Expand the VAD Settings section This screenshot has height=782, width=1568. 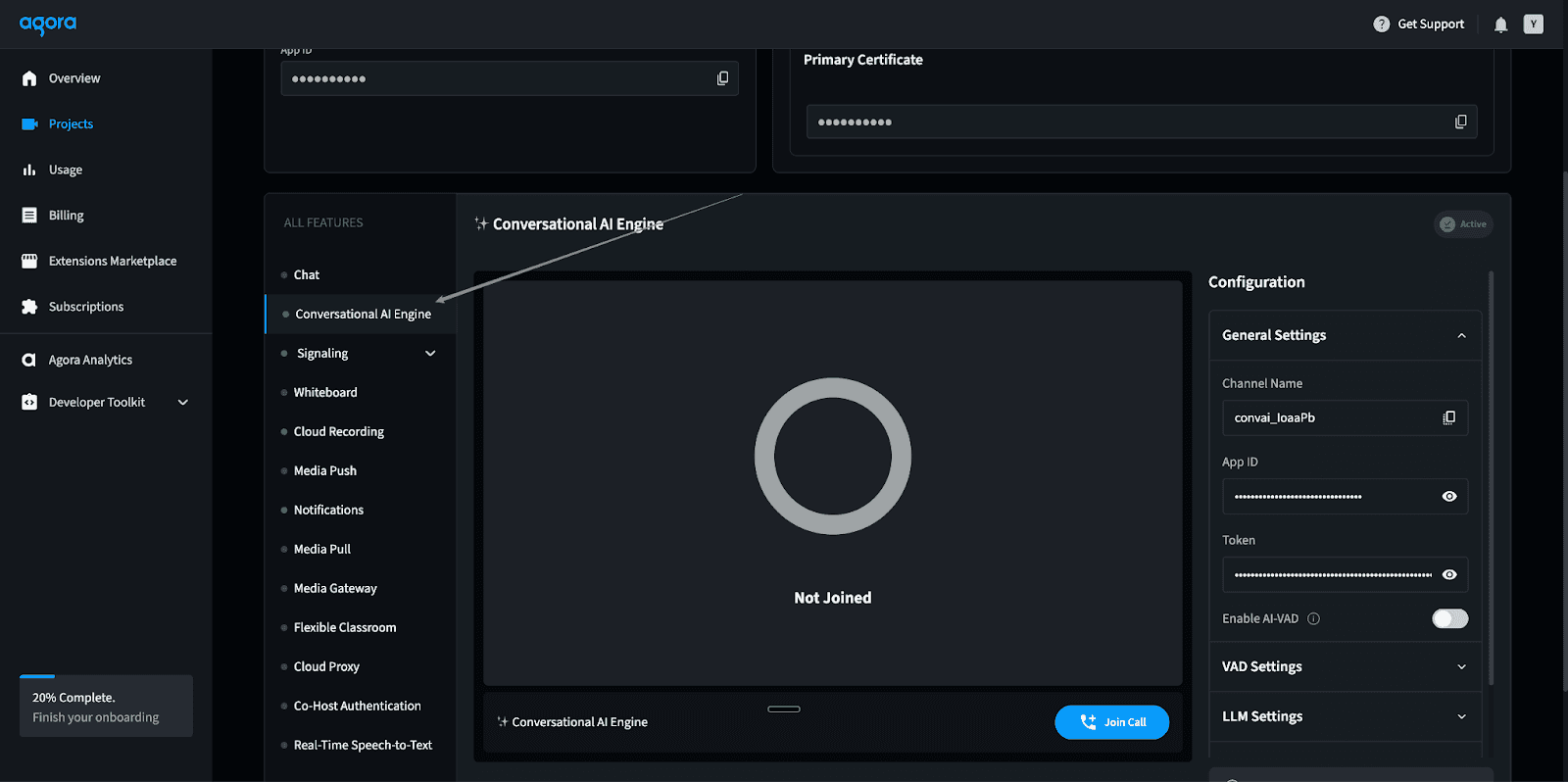point(1344,666)
